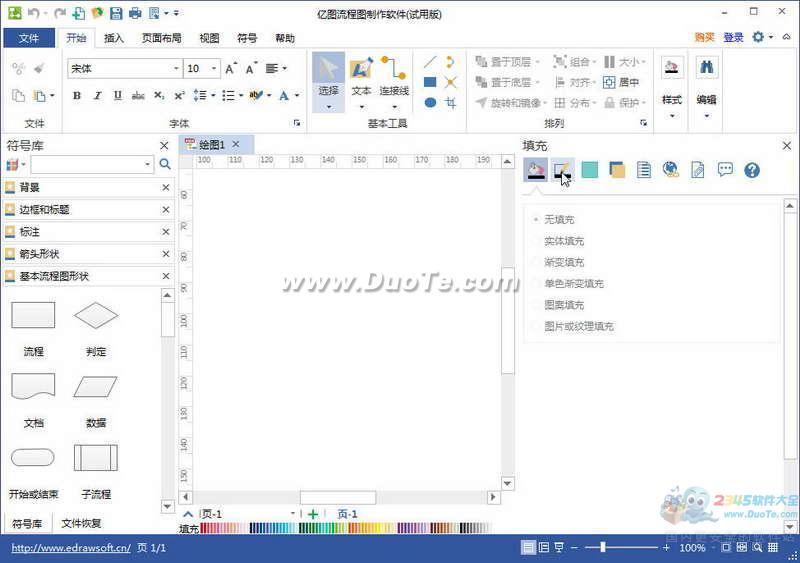Click the Print icon in quick access toolbar
This screenshot has width=800, height=563.
tap(135, 13)
